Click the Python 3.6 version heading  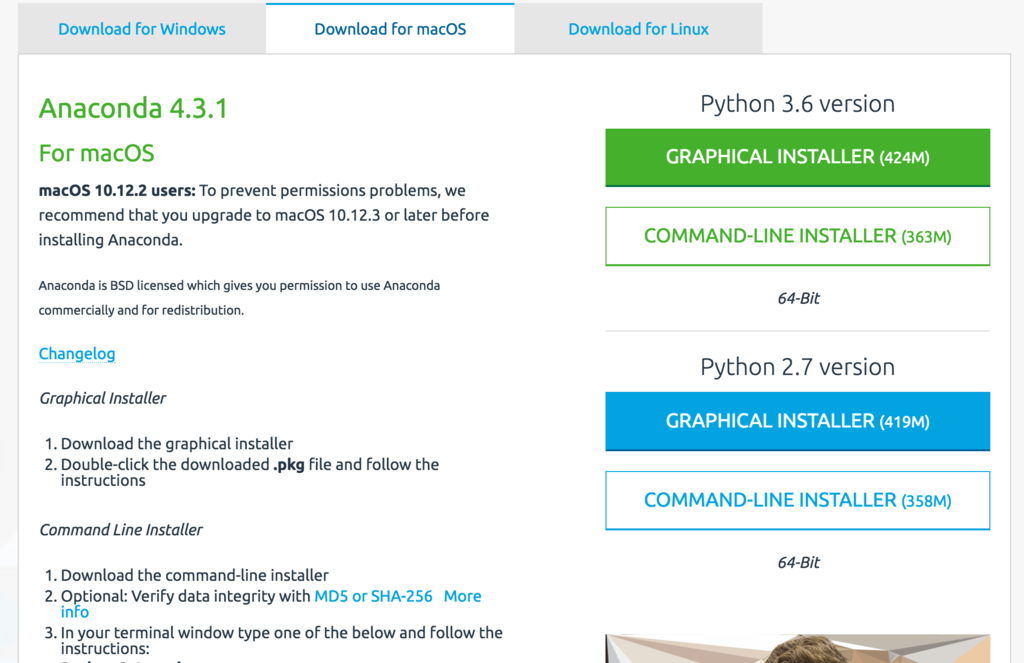click(797, 104)
